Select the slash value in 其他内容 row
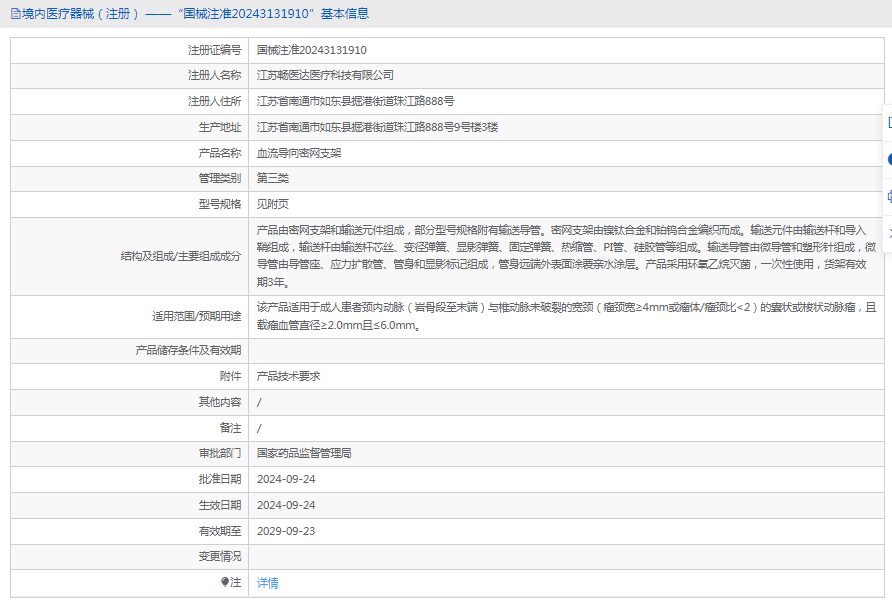This screenshot has width=892, height=607. tap(259, 403)
